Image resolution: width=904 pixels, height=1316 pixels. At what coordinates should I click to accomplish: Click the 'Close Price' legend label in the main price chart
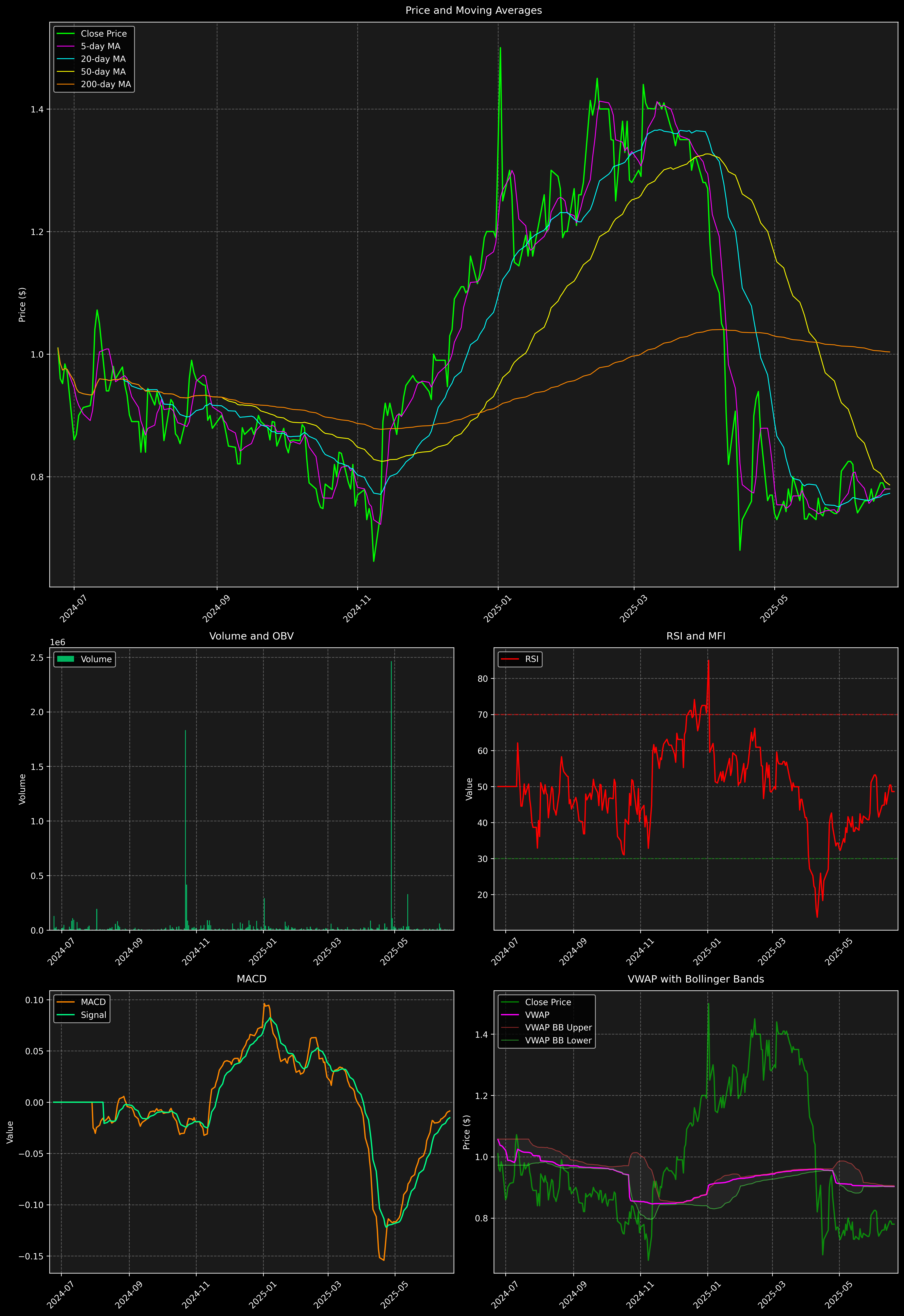(x=104, y=34)
